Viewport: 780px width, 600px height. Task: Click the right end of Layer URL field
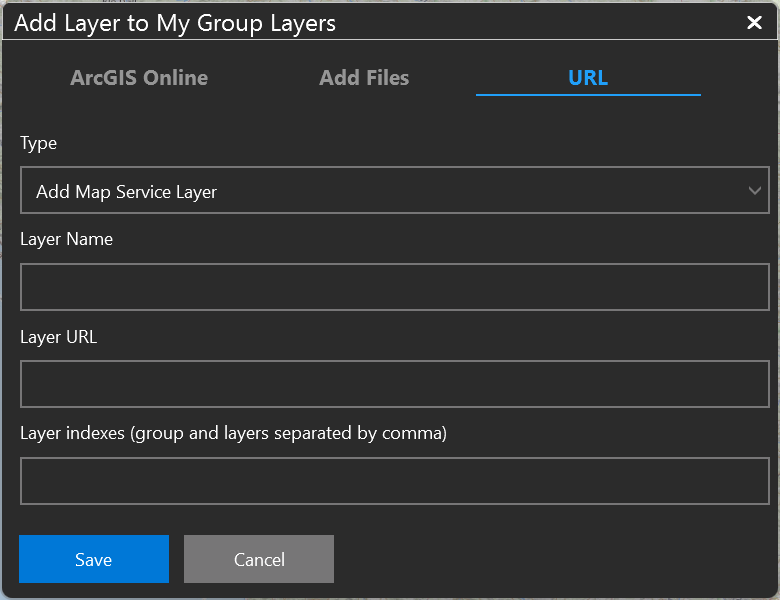point(740,385)
